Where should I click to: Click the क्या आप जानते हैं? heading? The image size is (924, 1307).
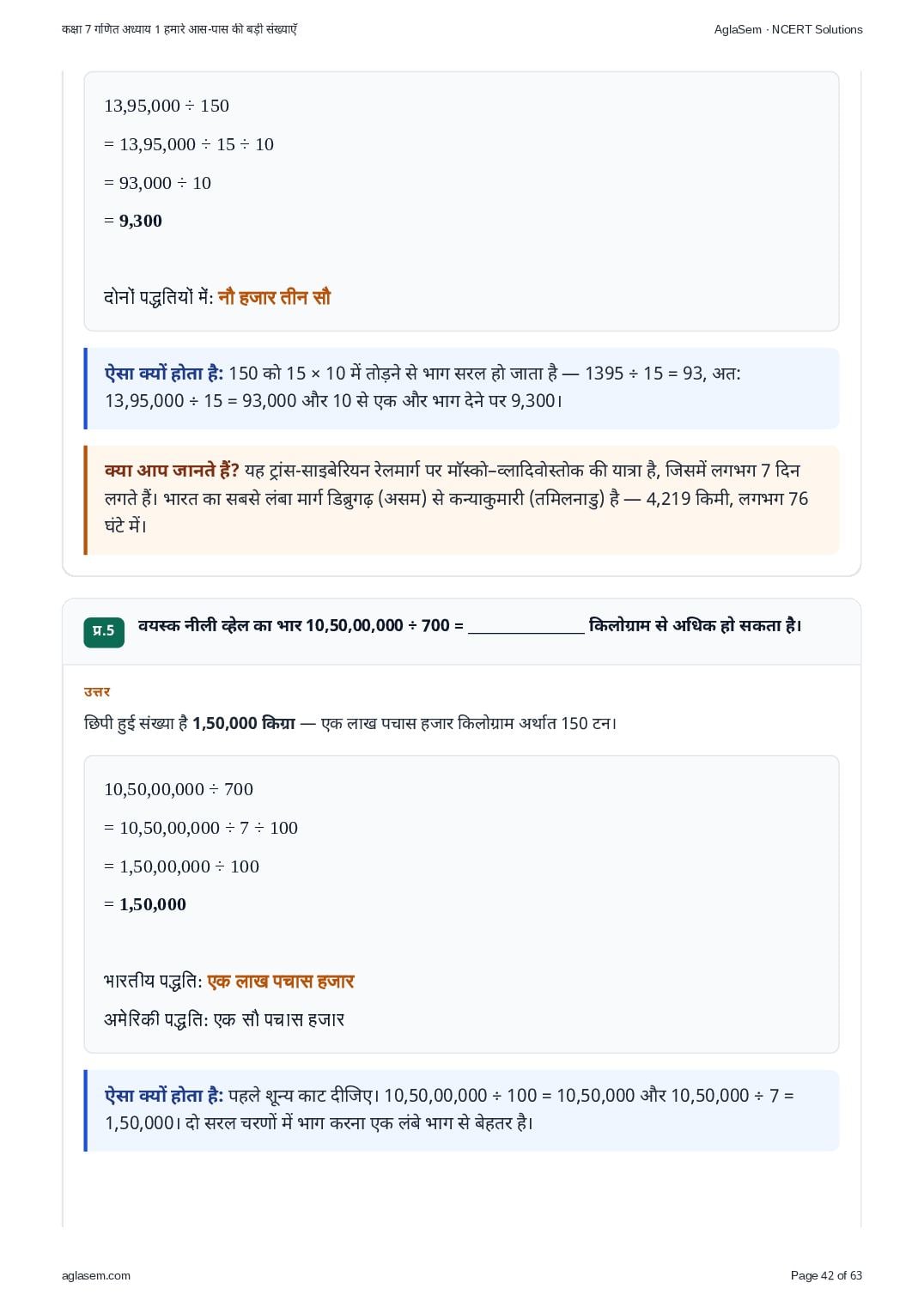click(x=172, y=471)
